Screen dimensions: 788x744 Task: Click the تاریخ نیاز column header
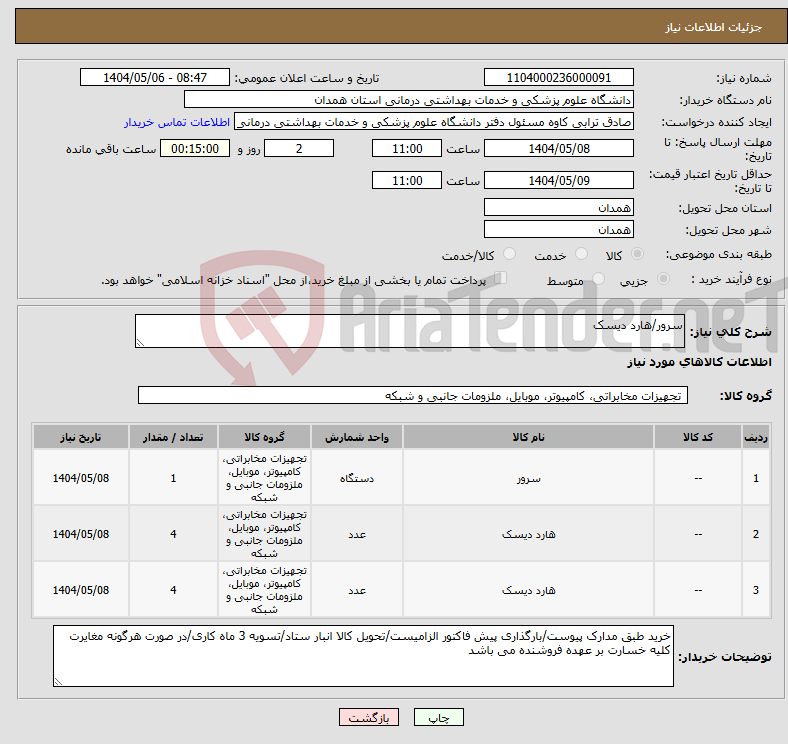tap(81, 437)
